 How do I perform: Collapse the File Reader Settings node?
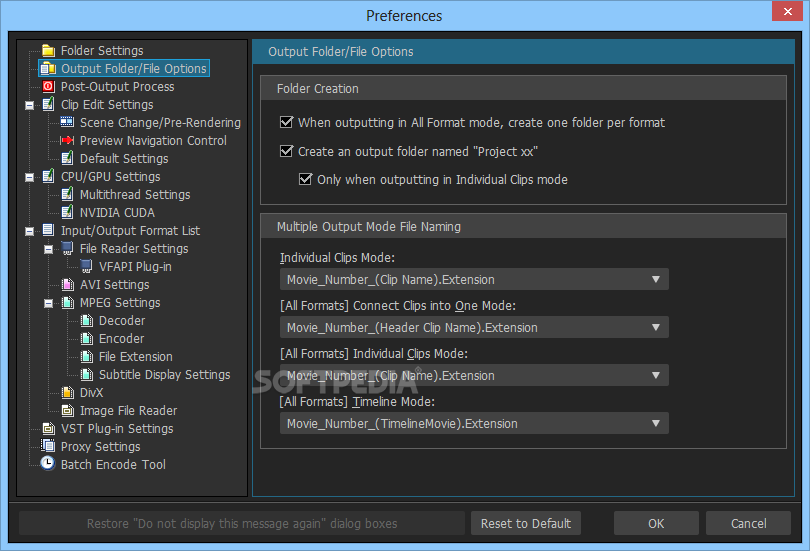tap(49, 249)
